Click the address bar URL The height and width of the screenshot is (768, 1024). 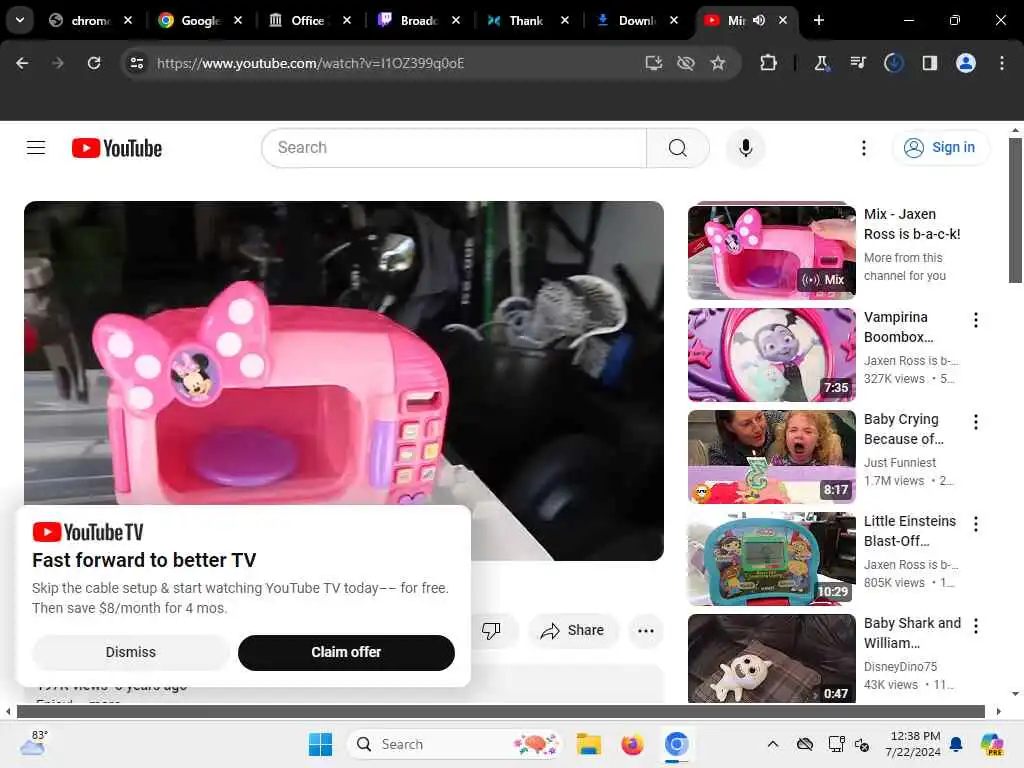point(310,63)
